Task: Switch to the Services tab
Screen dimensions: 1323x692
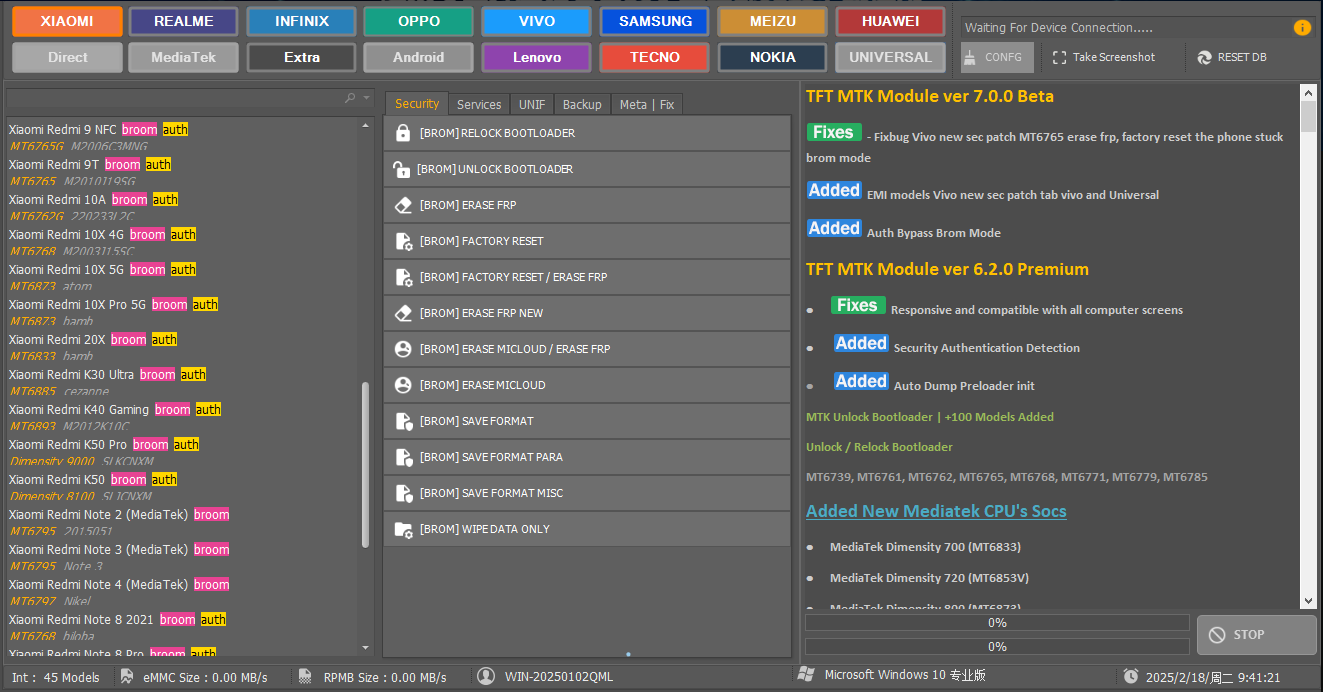Action: pyautogui.click(x=479, y=104)
